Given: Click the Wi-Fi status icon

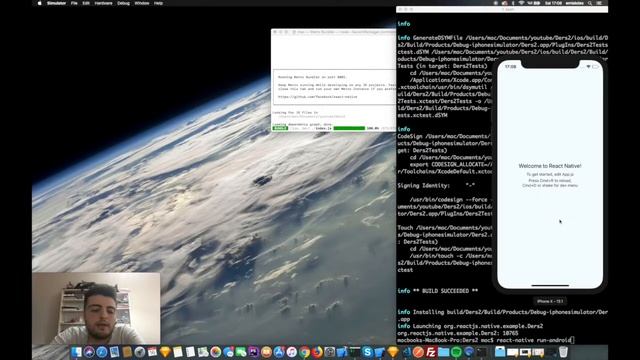Looking at the screenshot, I should 521,3.
